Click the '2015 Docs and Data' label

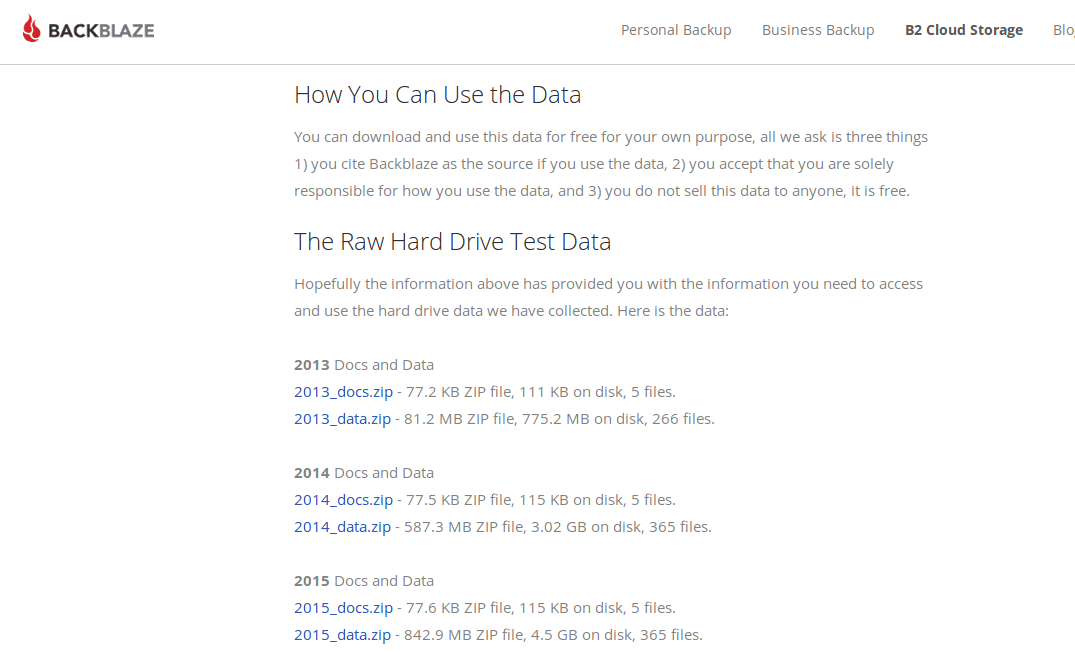click(364, 581)
